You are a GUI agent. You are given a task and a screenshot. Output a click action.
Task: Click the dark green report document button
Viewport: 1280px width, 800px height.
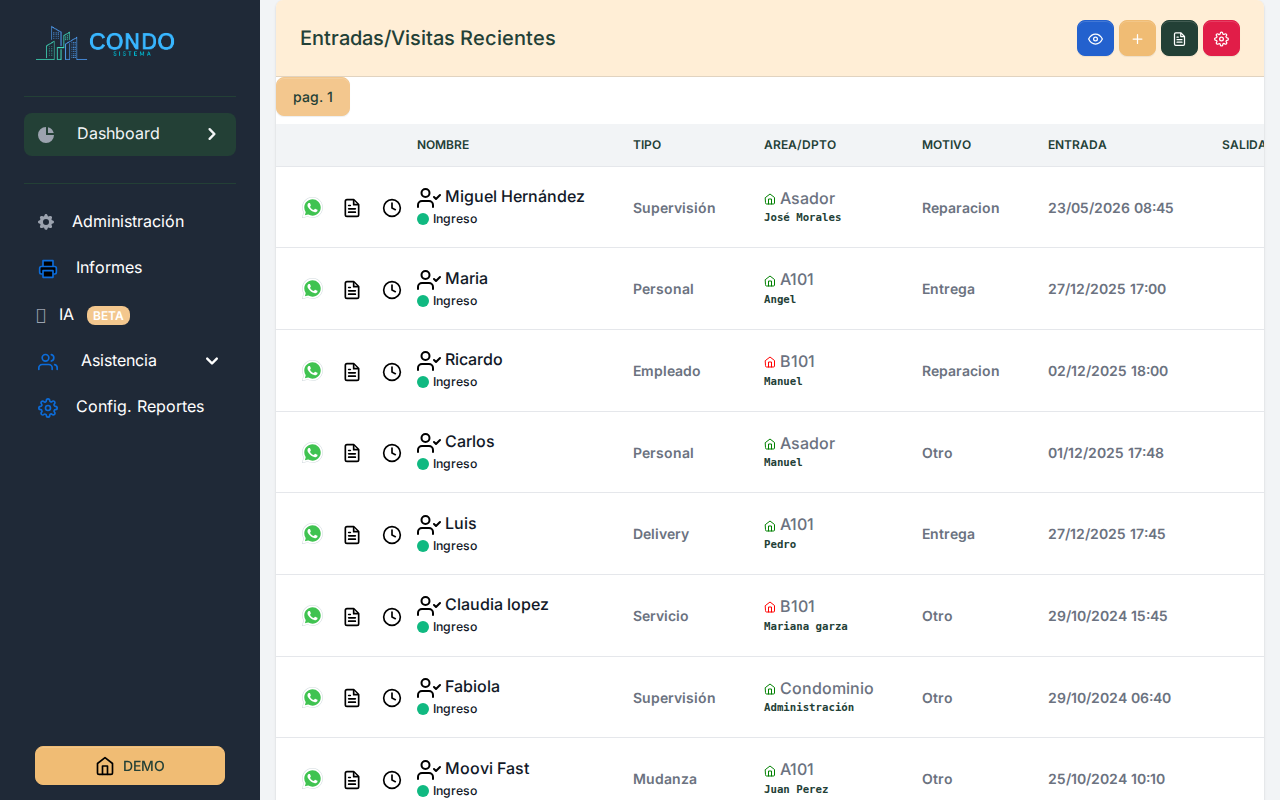click(1179, 38)
